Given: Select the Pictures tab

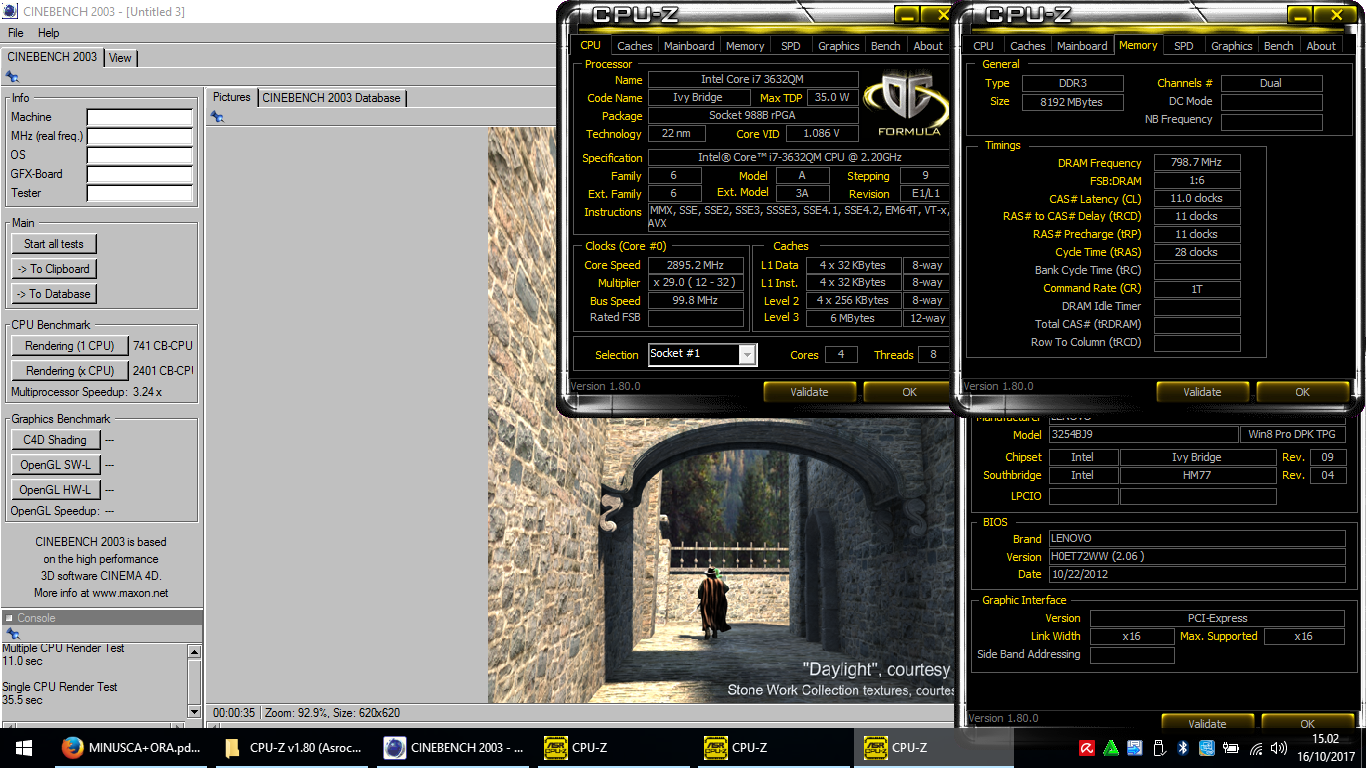Looking at the screenshot, I should 232,97.
